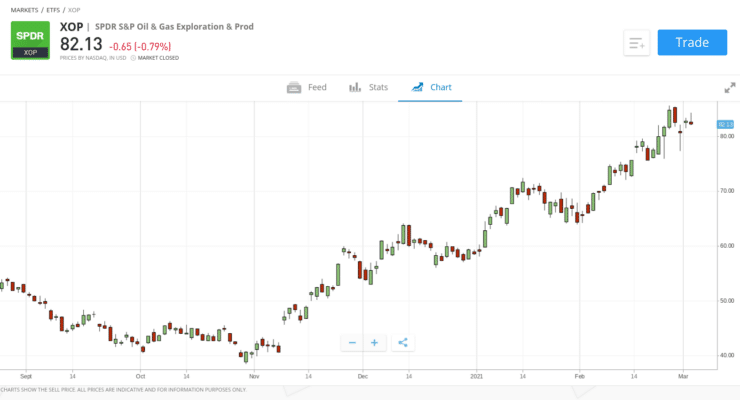Viewport: 740px width, 400px height.
Task: Click the Dec date axis label
Action: (x=362, y=376)
